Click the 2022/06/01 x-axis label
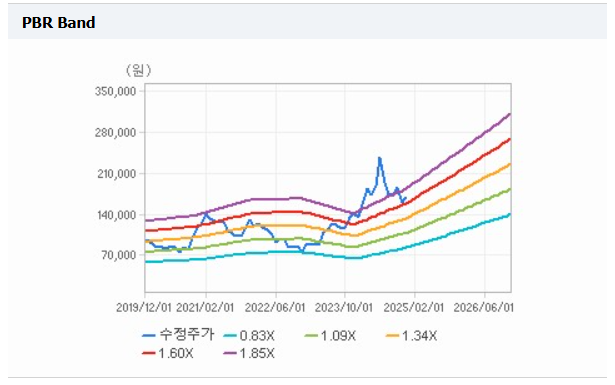 (275, 307)
